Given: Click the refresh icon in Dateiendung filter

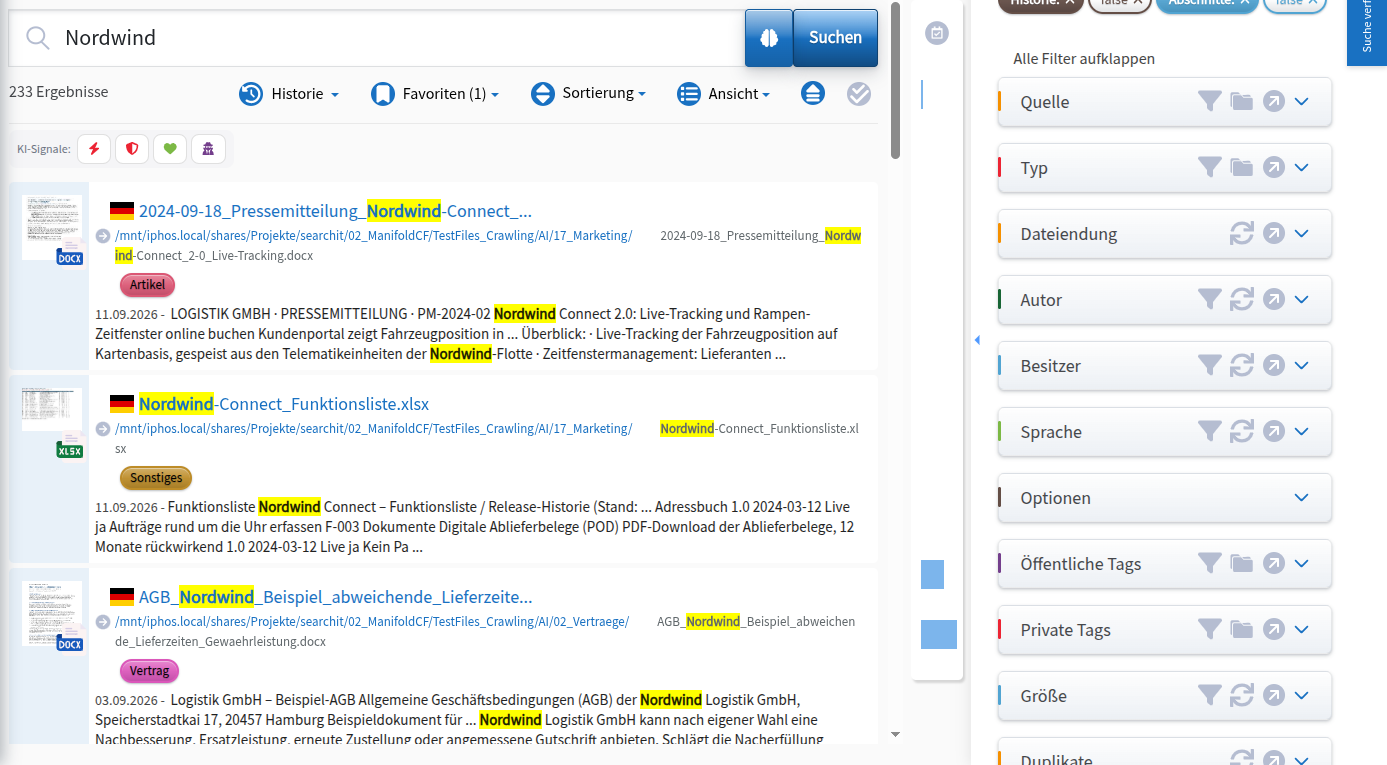Looking at the screenshot, I should (1242, 233).
